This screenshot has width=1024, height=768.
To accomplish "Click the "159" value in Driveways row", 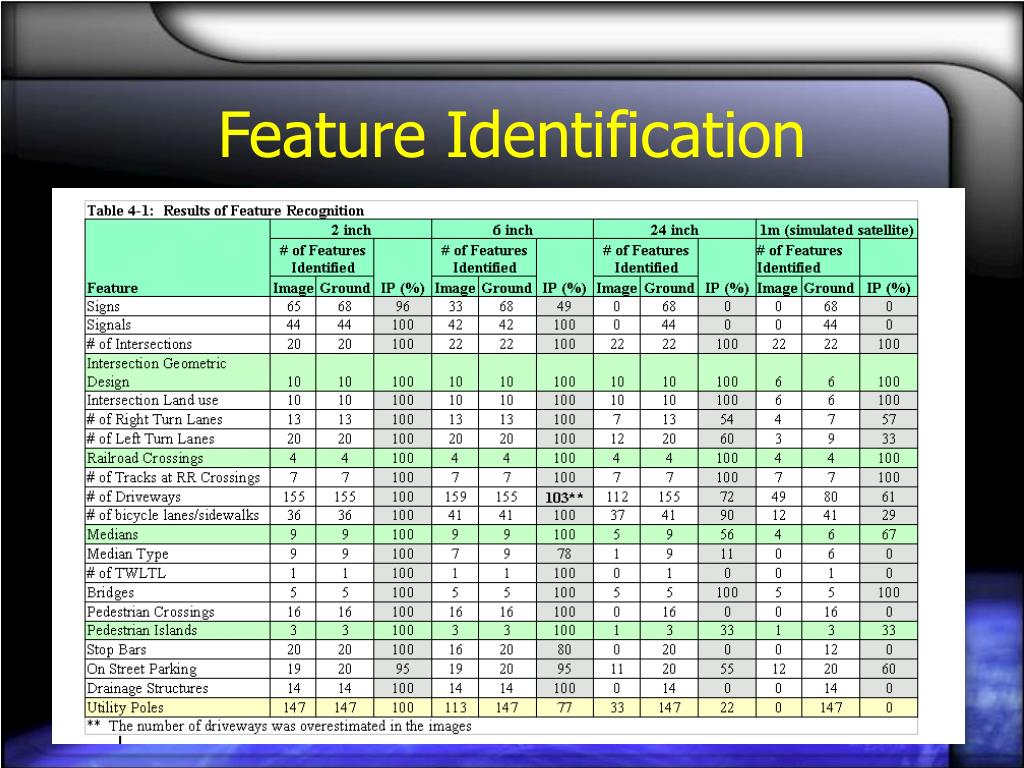I will [455, 496].
